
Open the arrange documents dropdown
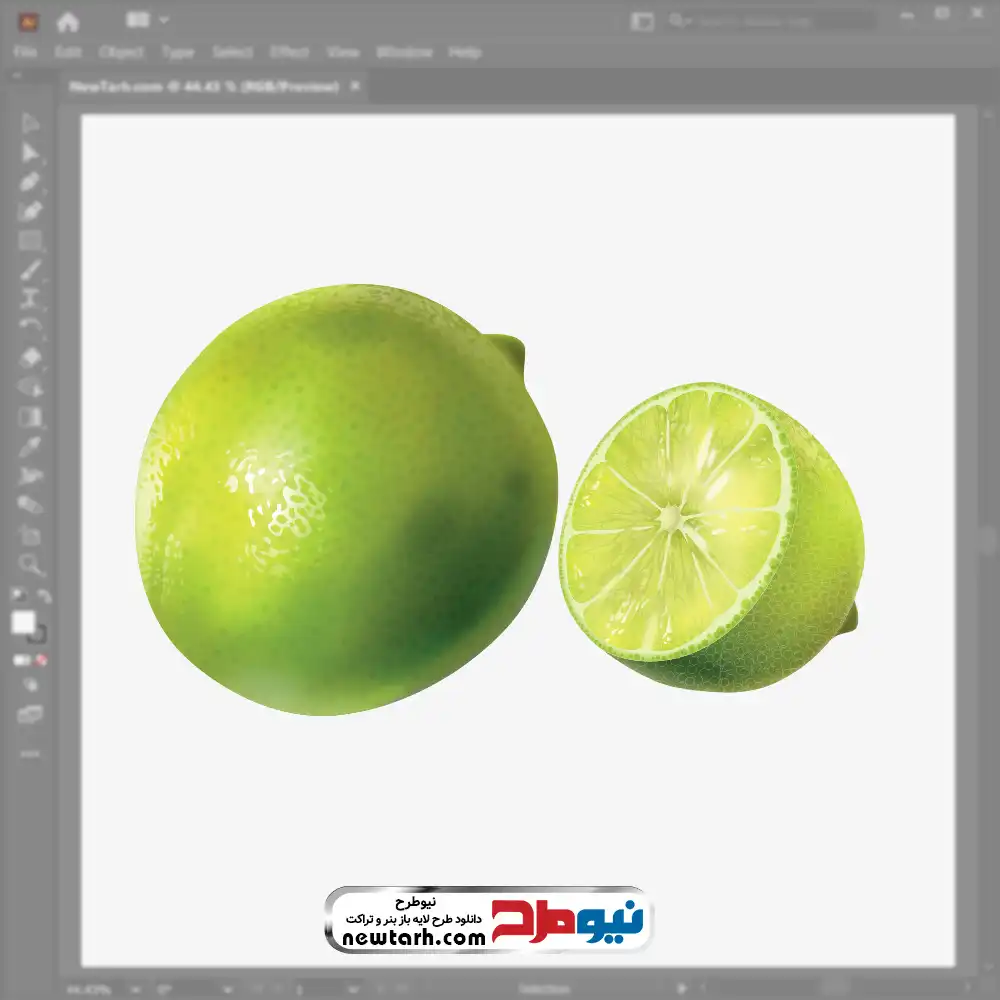click(x=148, y=20)
